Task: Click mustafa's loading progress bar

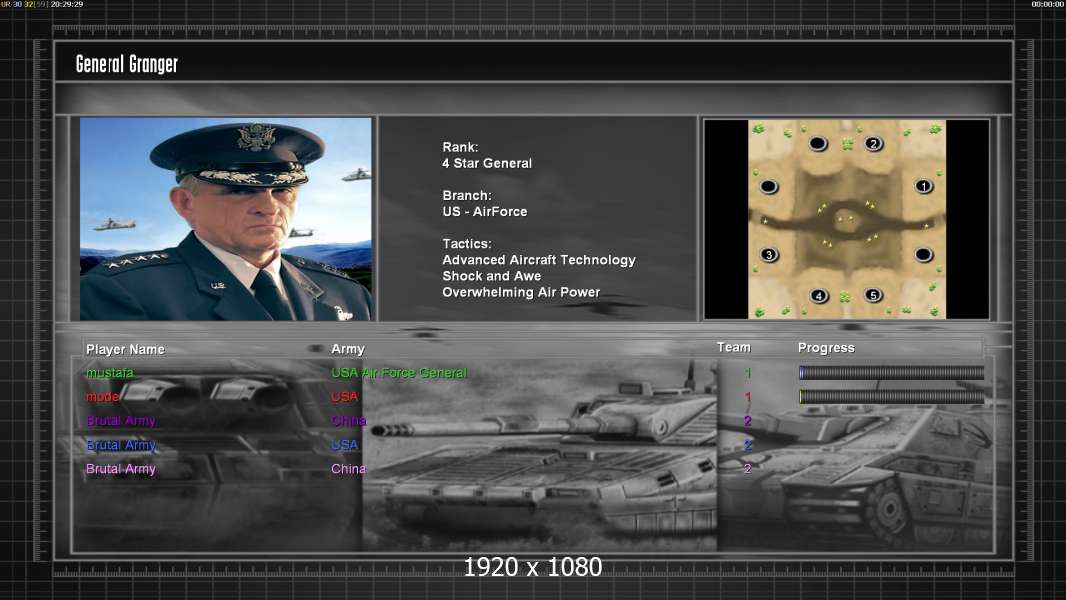Action: point(891,372)
